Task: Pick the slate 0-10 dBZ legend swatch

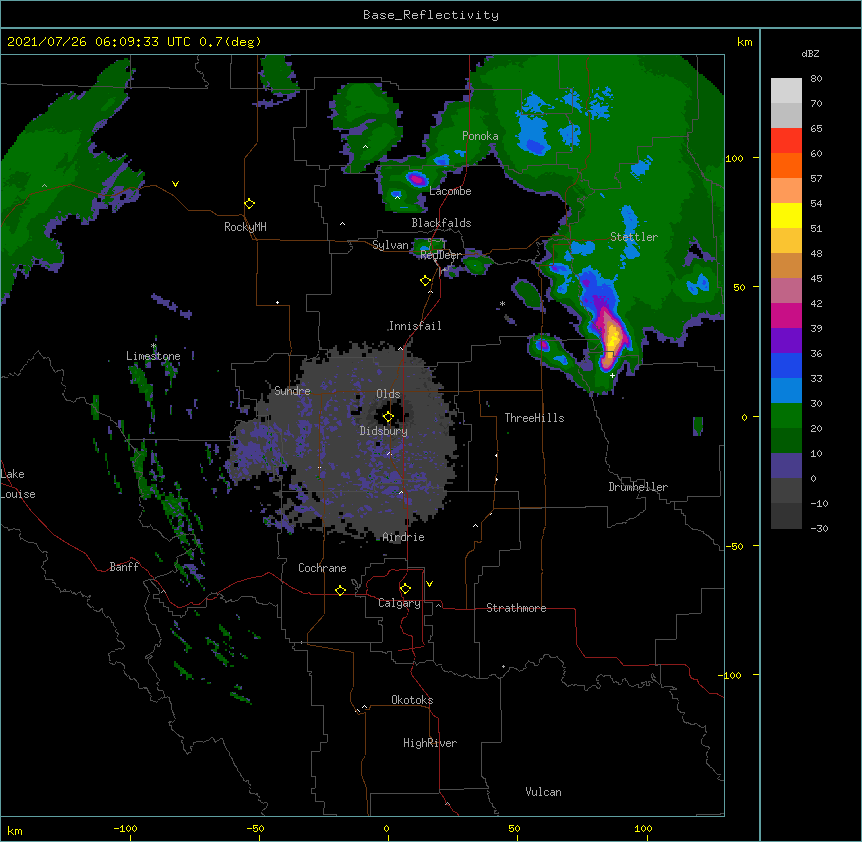Action: 786,466
